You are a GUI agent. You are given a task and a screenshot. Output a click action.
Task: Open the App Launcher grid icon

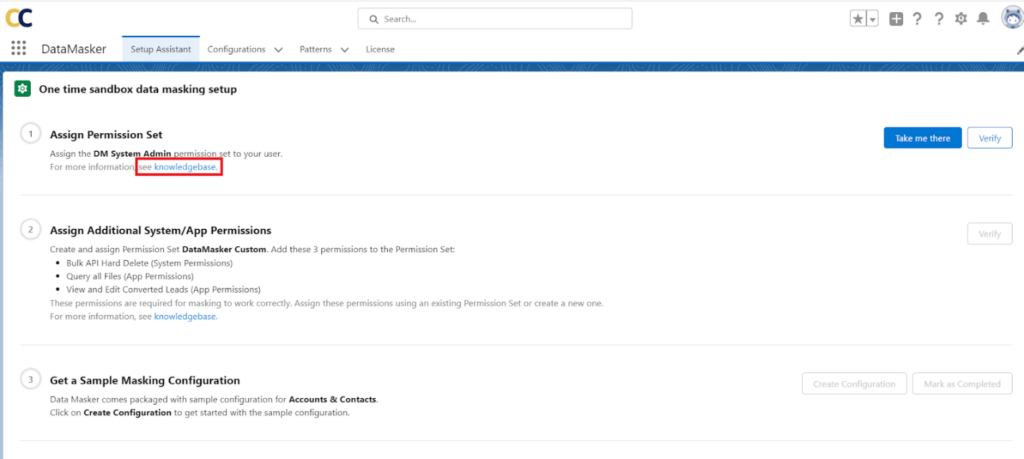[19, 49]
